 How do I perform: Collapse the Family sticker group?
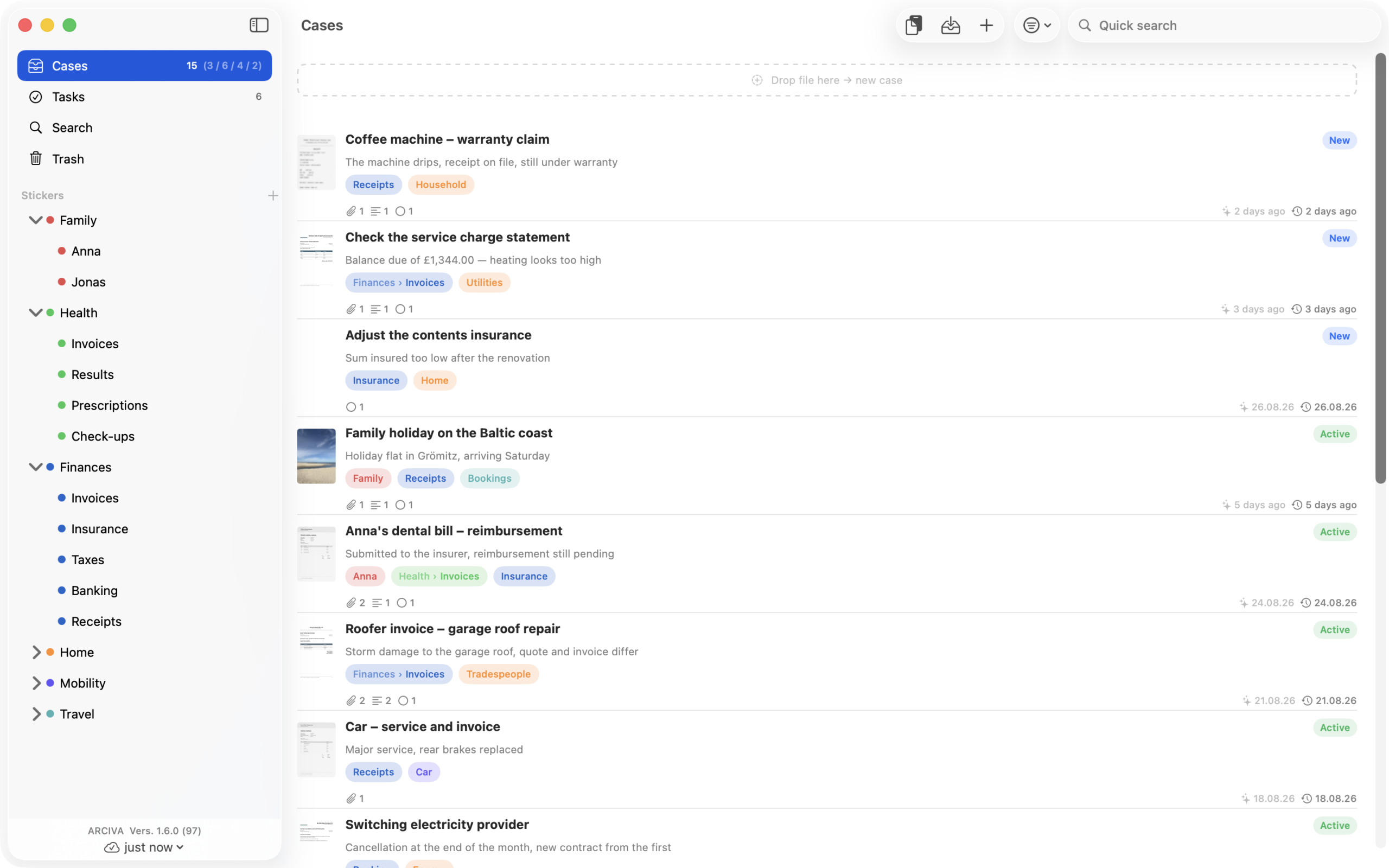point(36,220)
